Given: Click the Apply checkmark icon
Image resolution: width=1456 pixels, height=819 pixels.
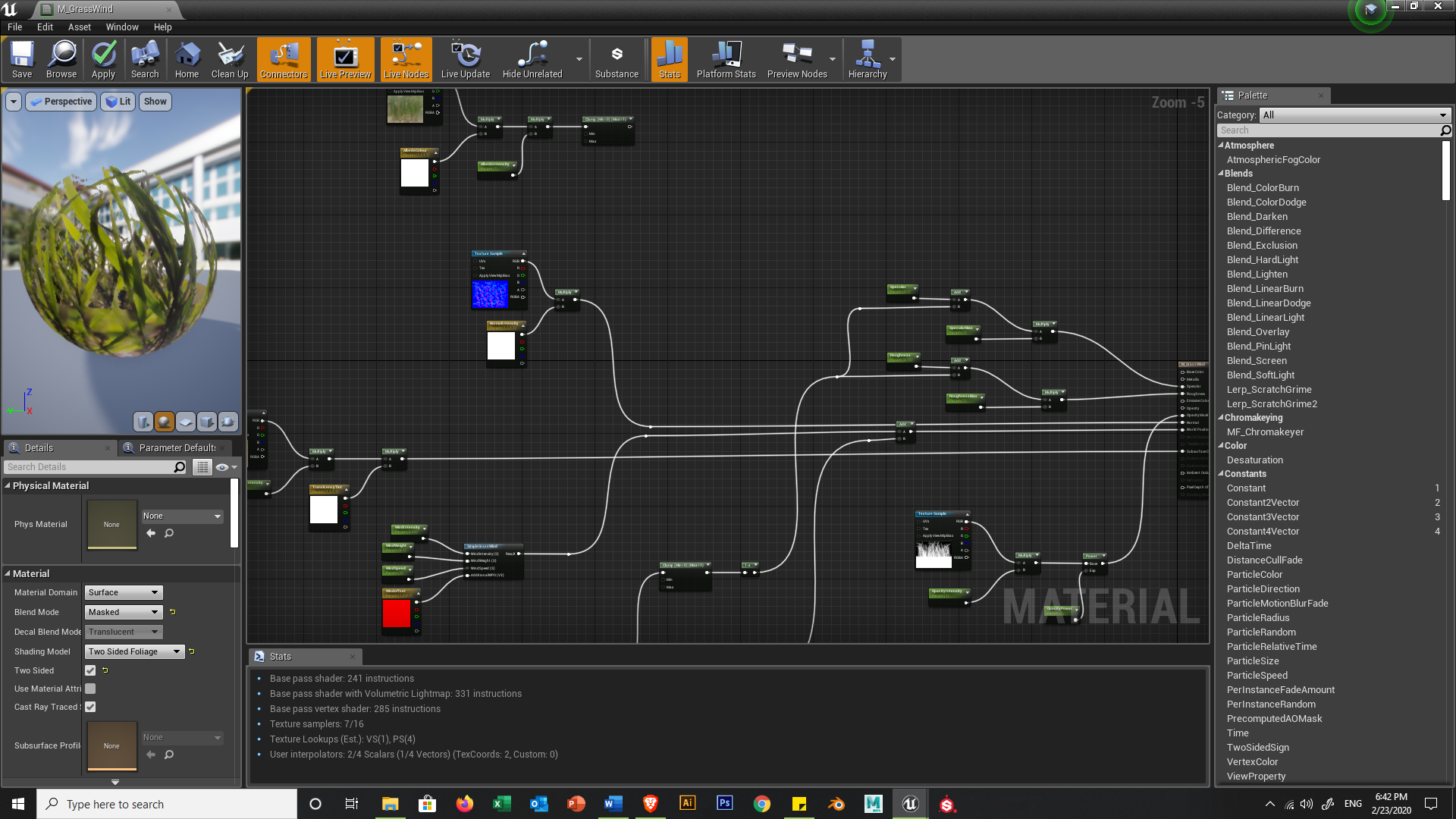Looking at the screenshot, I should [103, 55].
